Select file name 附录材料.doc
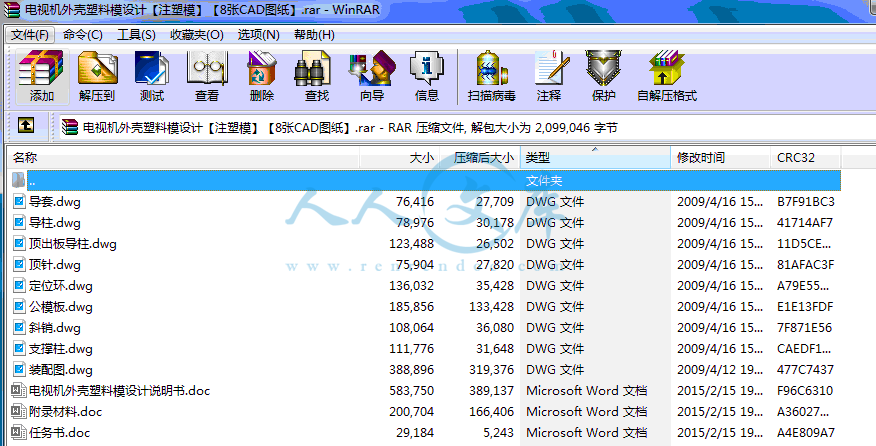Image resolution: width=876 pixels, height=446 pixels. (x=65, y=412)
